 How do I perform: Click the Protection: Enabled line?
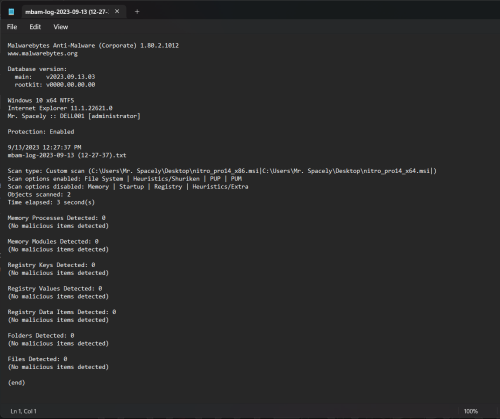tap(41, 132)
